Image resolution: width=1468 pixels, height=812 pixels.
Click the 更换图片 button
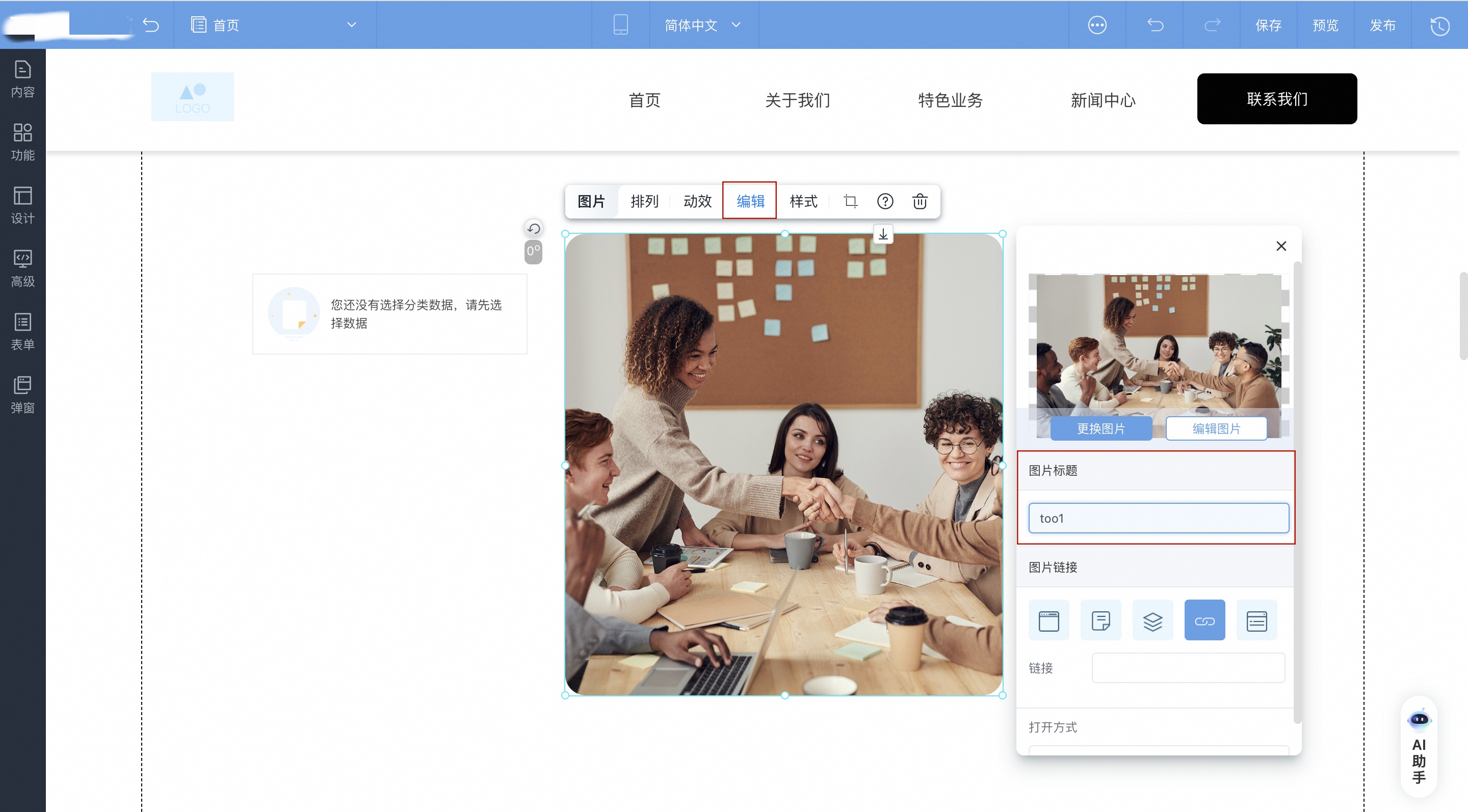click(1100, 428)
